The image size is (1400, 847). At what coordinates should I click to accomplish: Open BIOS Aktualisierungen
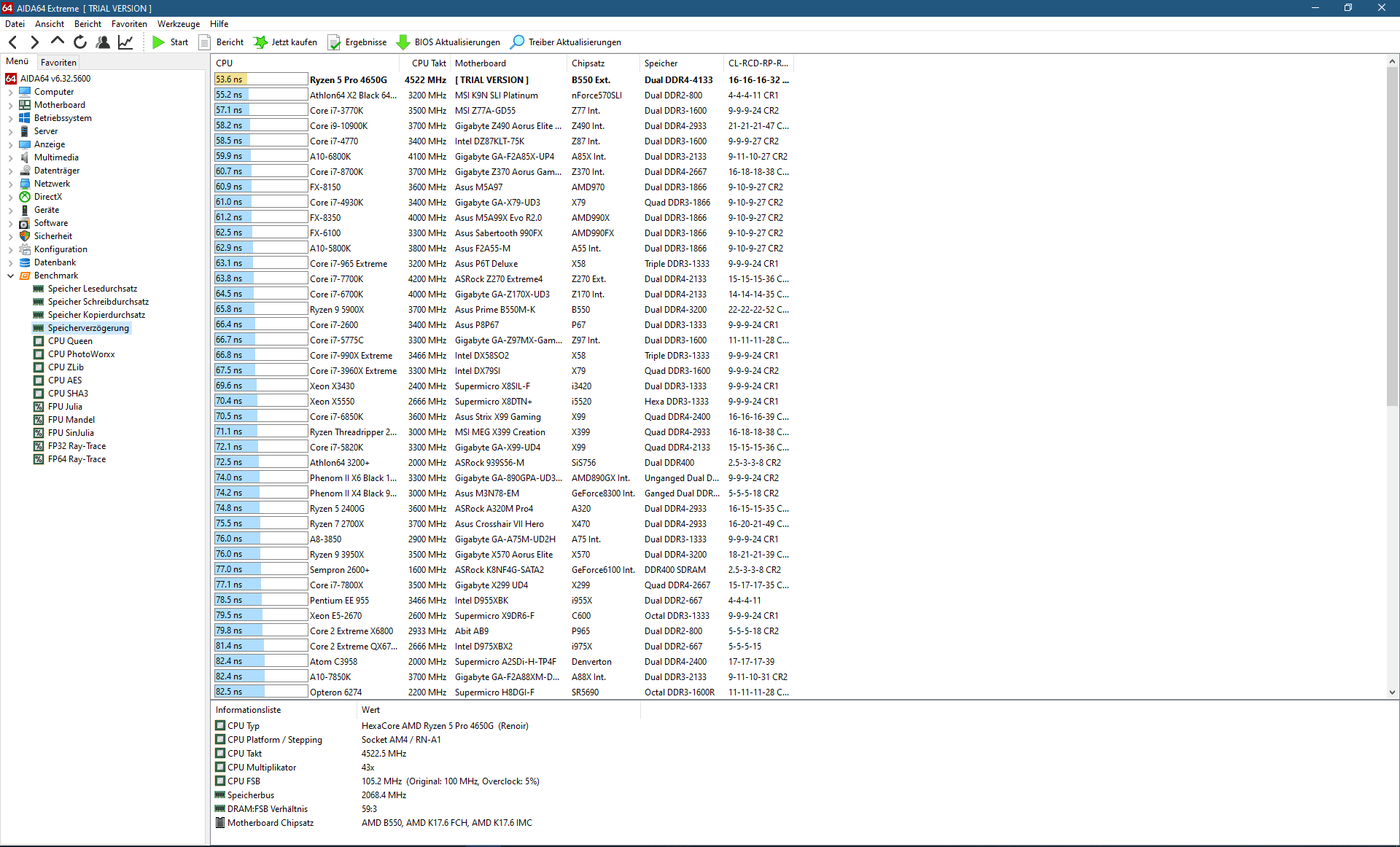point(448,42)
